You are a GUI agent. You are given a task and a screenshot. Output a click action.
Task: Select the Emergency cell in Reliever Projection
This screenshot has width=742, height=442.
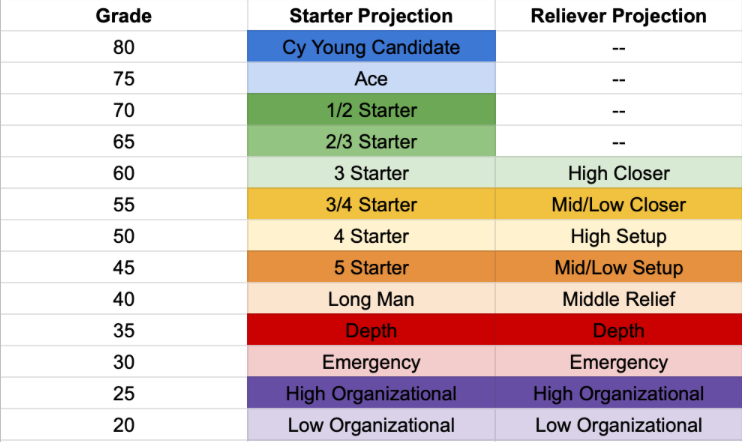(618, 362)
